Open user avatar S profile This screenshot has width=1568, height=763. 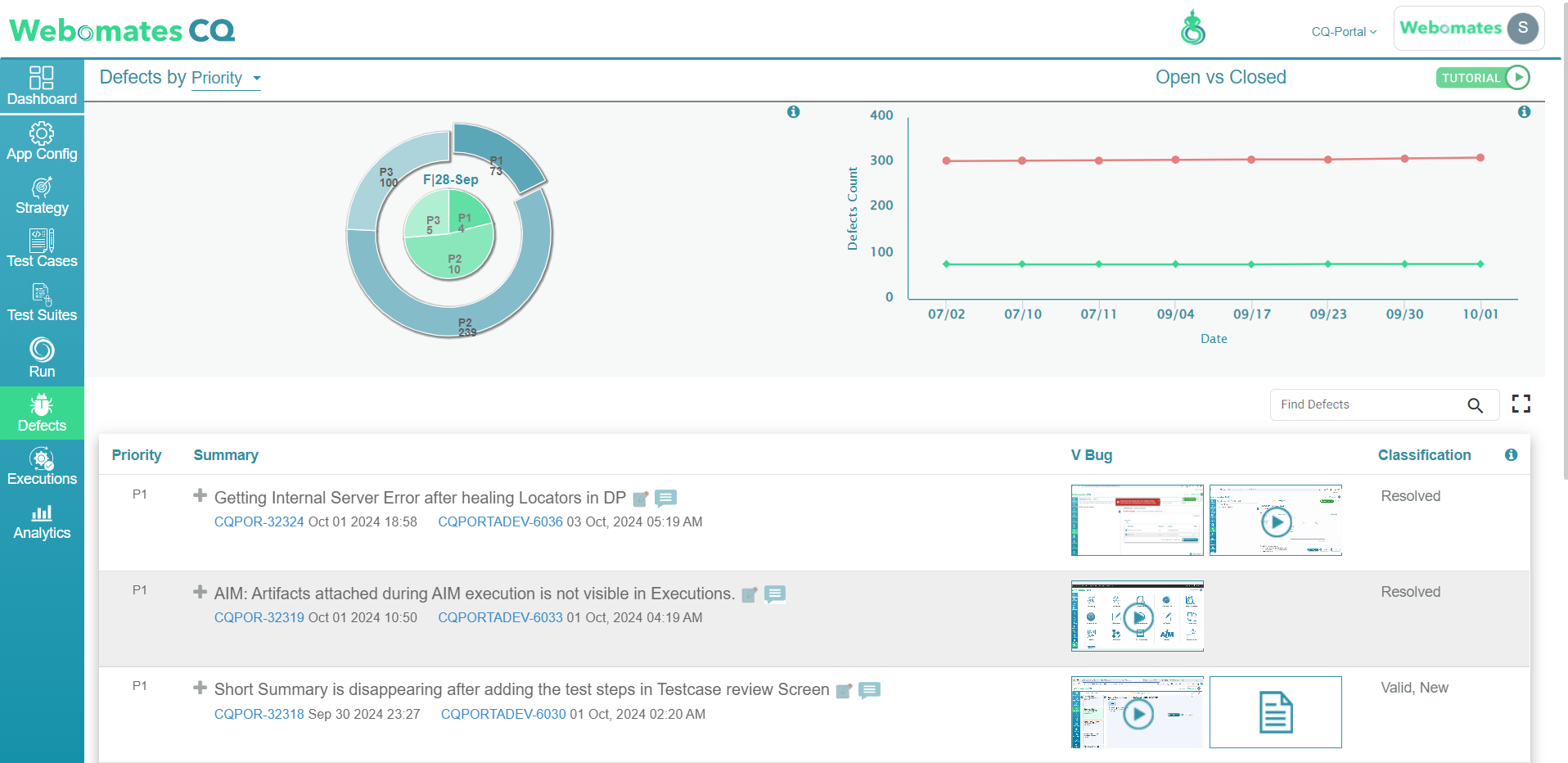1522,28
